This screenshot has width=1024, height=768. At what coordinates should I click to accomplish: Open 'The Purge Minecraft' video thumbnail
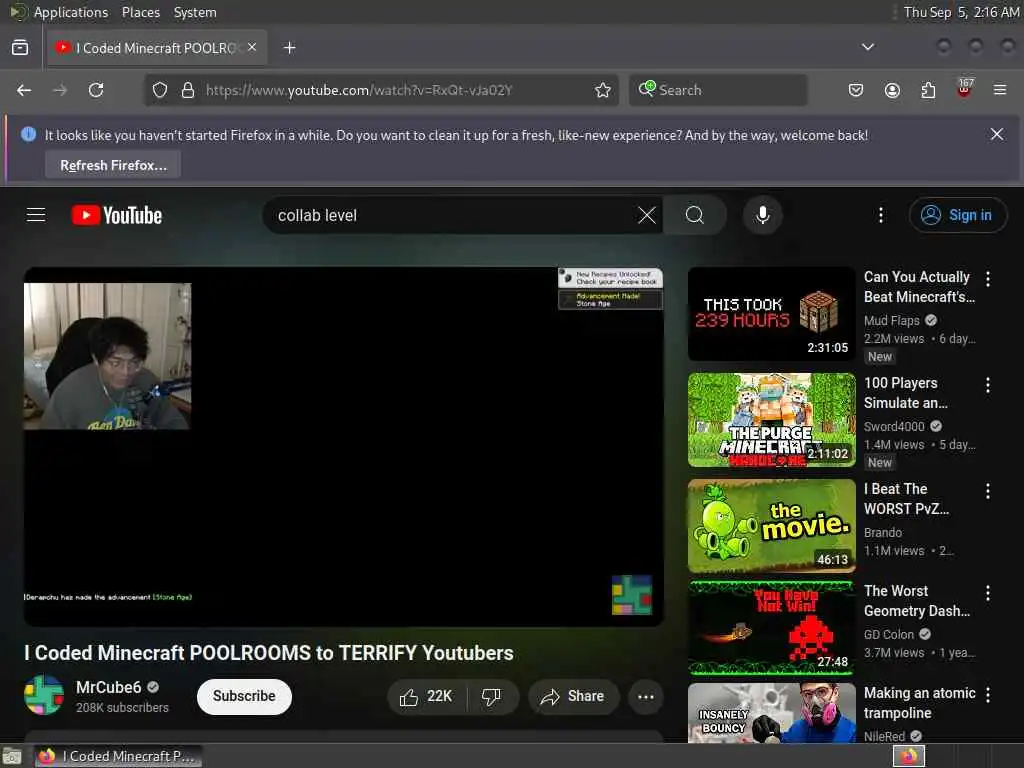point(771,420)
